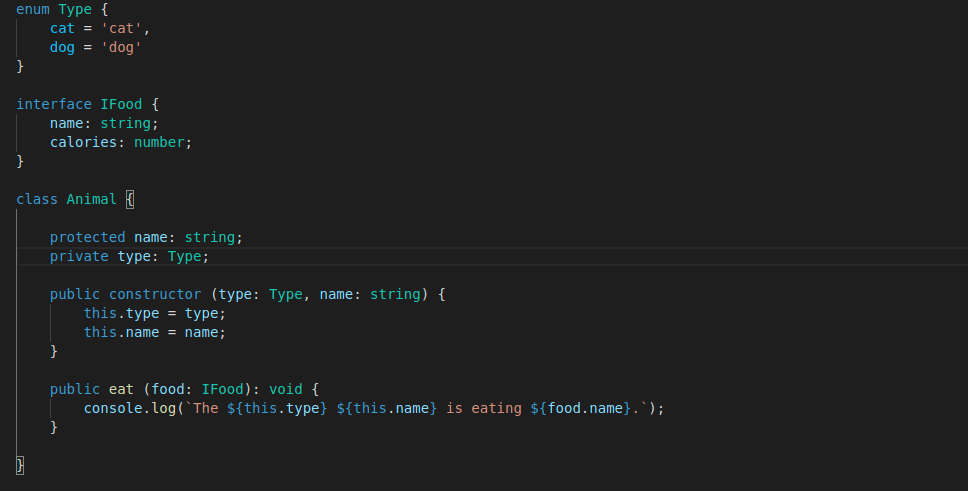Click the 'protected' modifier
Viewport: 968px width, 491px height.
(x=88, y=237)
